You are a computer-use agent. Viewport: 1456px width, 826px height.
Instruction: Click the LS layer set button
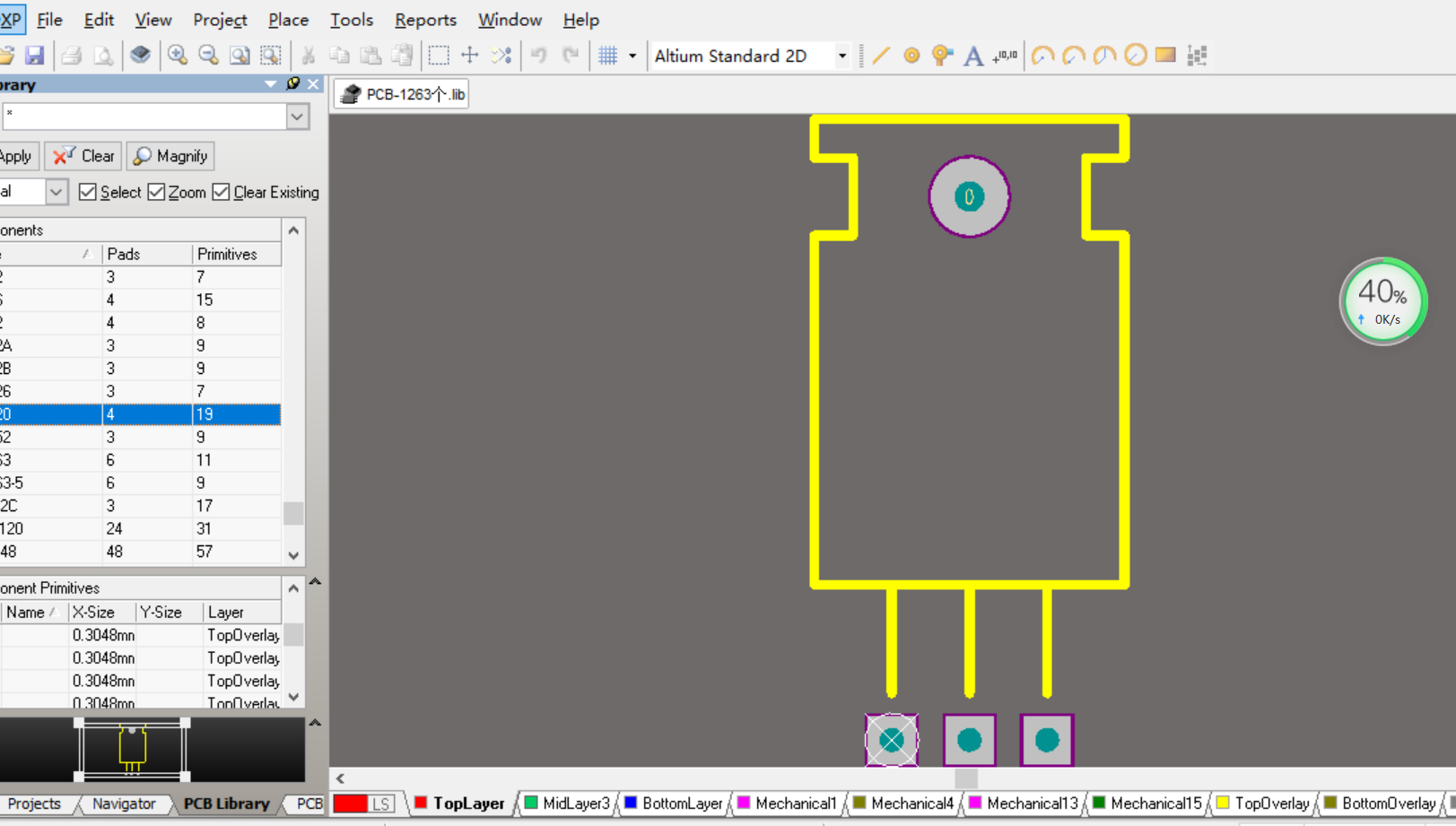point(381,804)
